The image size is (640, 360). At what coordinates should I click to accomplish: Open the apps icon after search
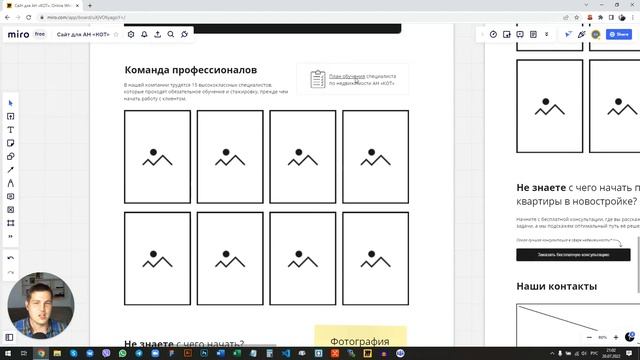coord(184,35)
